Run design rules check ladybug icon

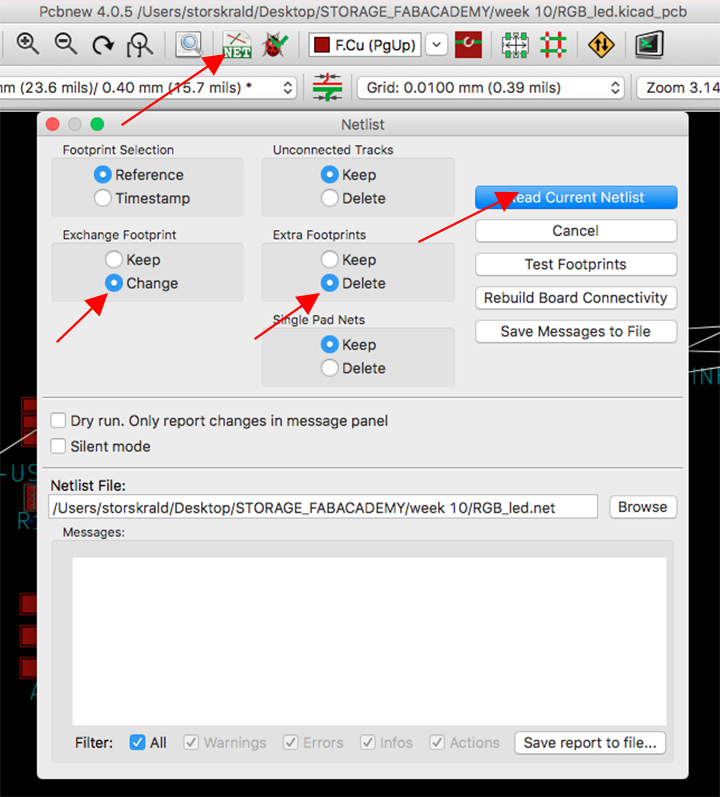tap(275, 45)
